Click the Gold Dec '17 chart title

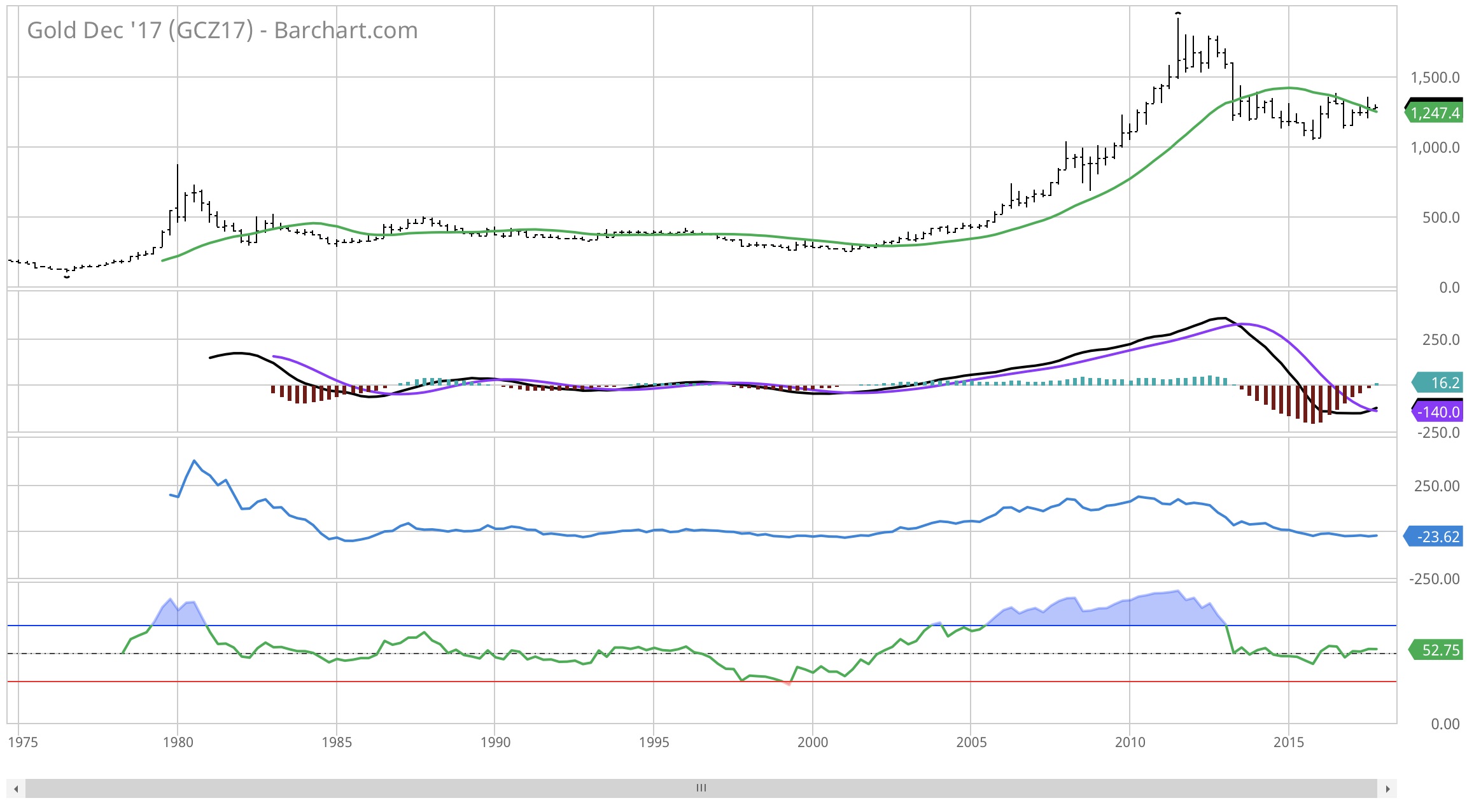point(222,31)
